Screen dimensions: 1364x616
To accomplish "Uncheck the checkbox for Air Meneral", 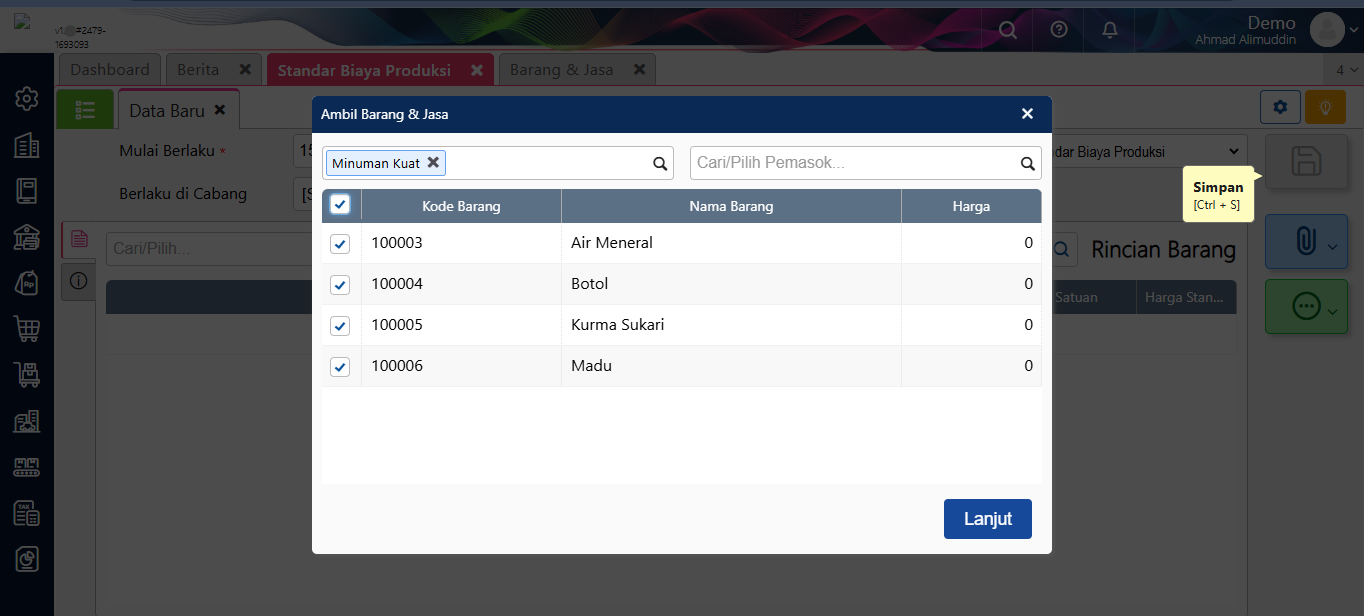I will tap(340, 243).
